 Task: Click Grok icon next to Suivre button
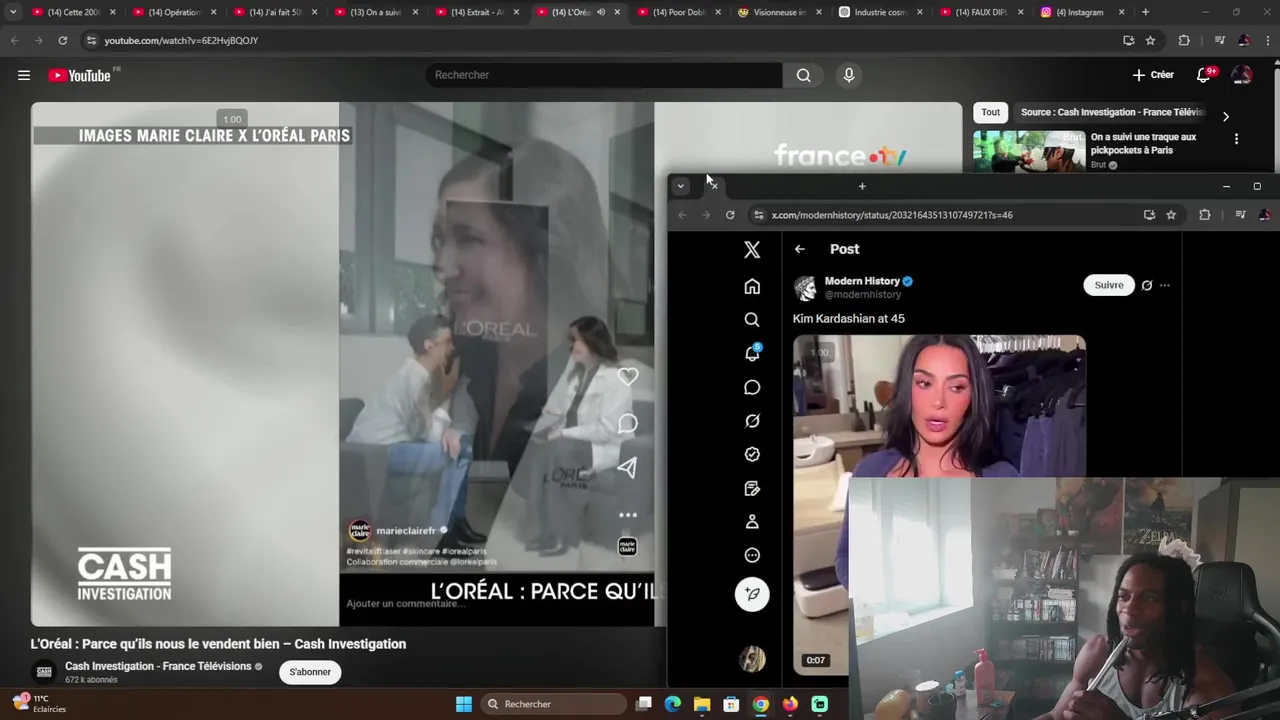[x=1147, y=285]
